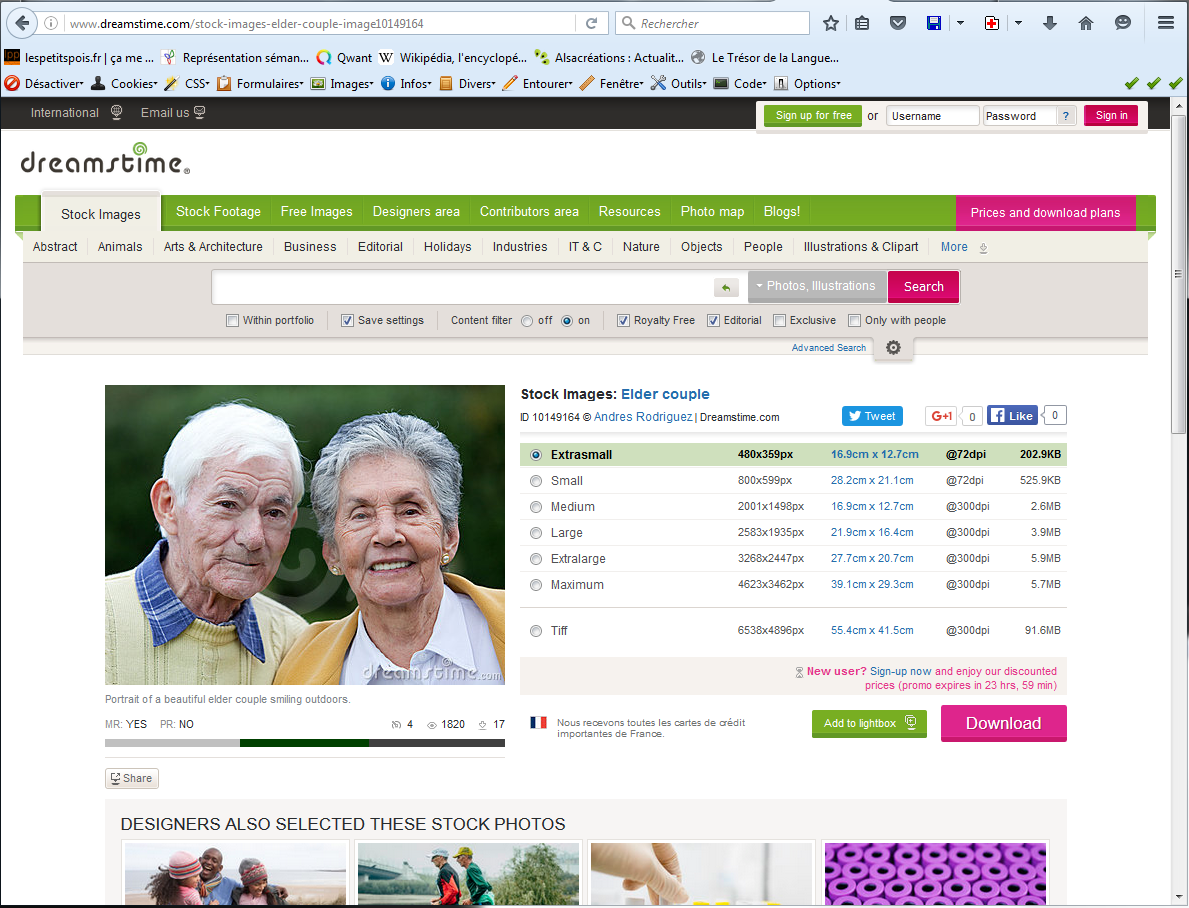
Task: Open the Free Images tab
Action: coord(316,212)
